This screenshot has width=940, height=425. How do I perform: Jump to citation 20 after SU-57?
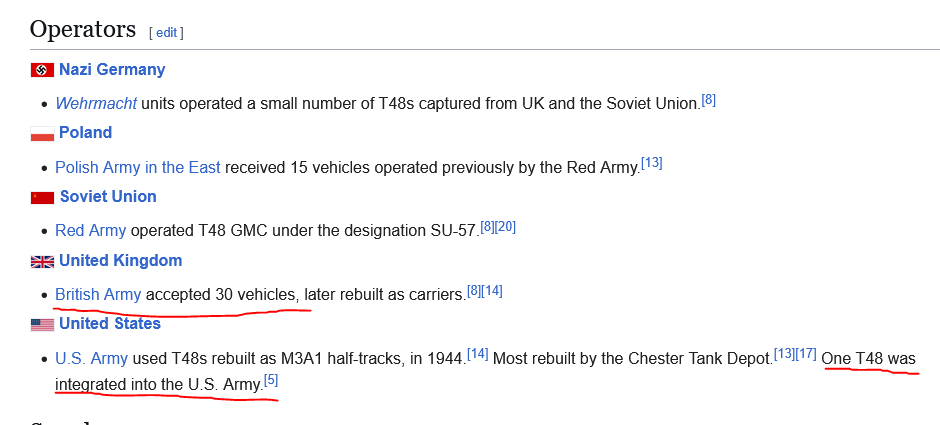507,227
